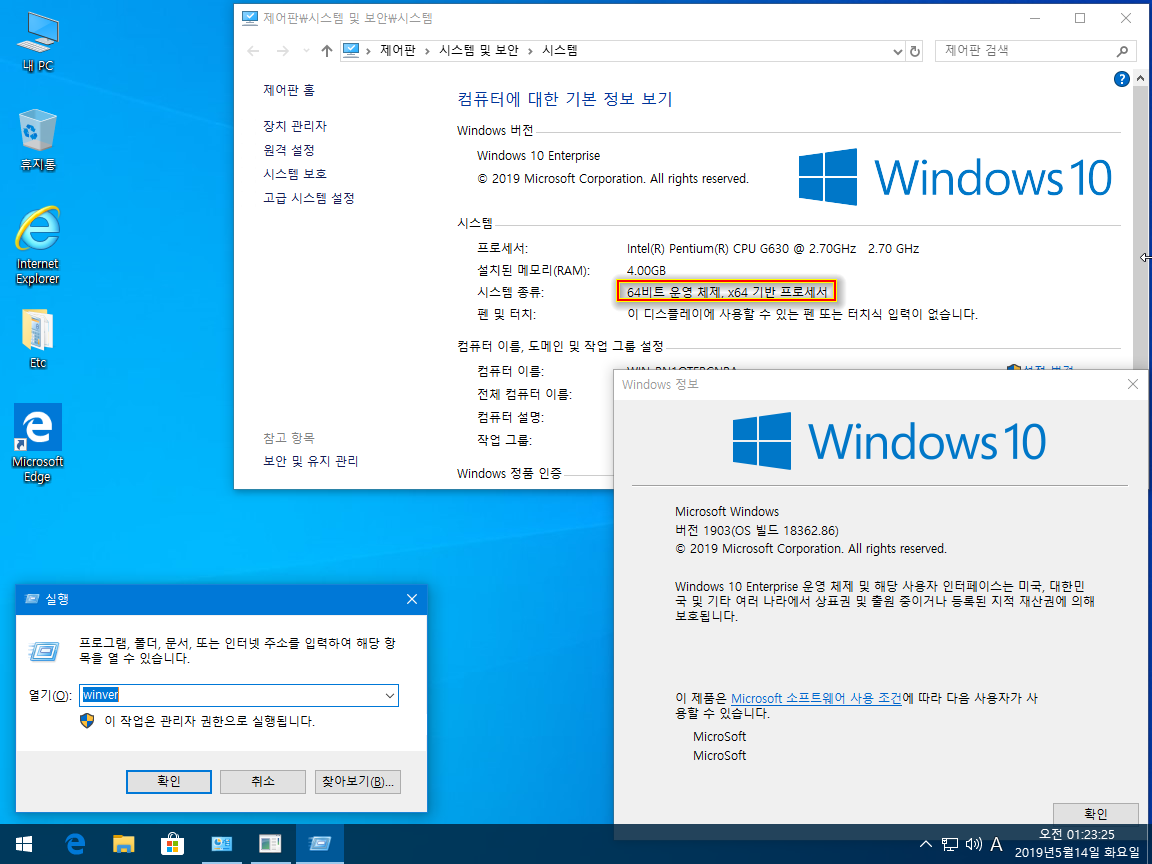Open the Windows Start menu
The image size is (1152, 864).
tap(24, 844)
